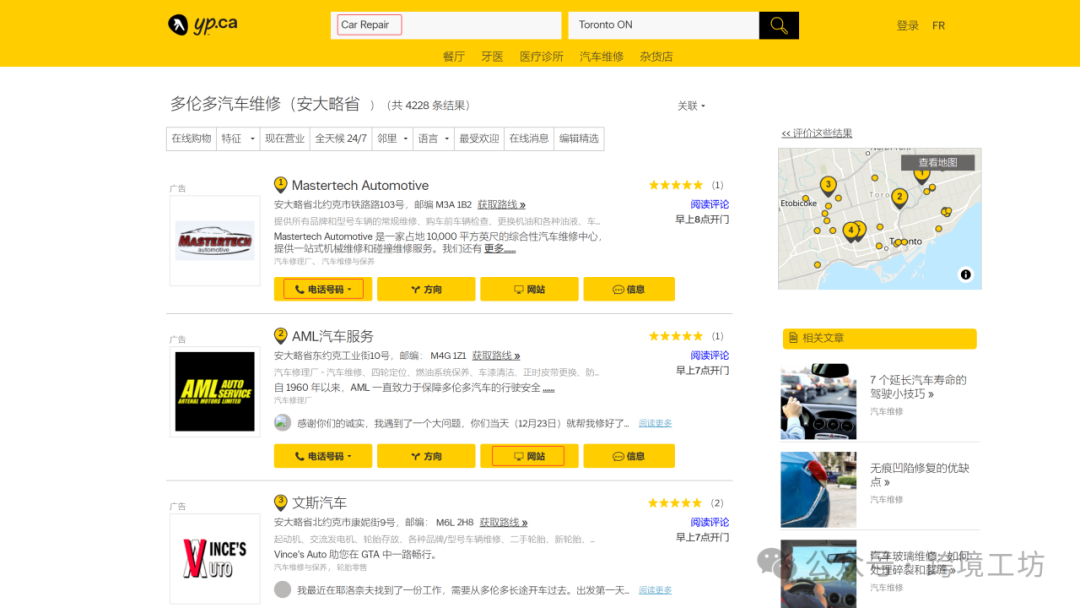The height and width of the screenshot is (608, 1080).
Task: Toggle the 在线购物 filter
Action: pos(190,138)
